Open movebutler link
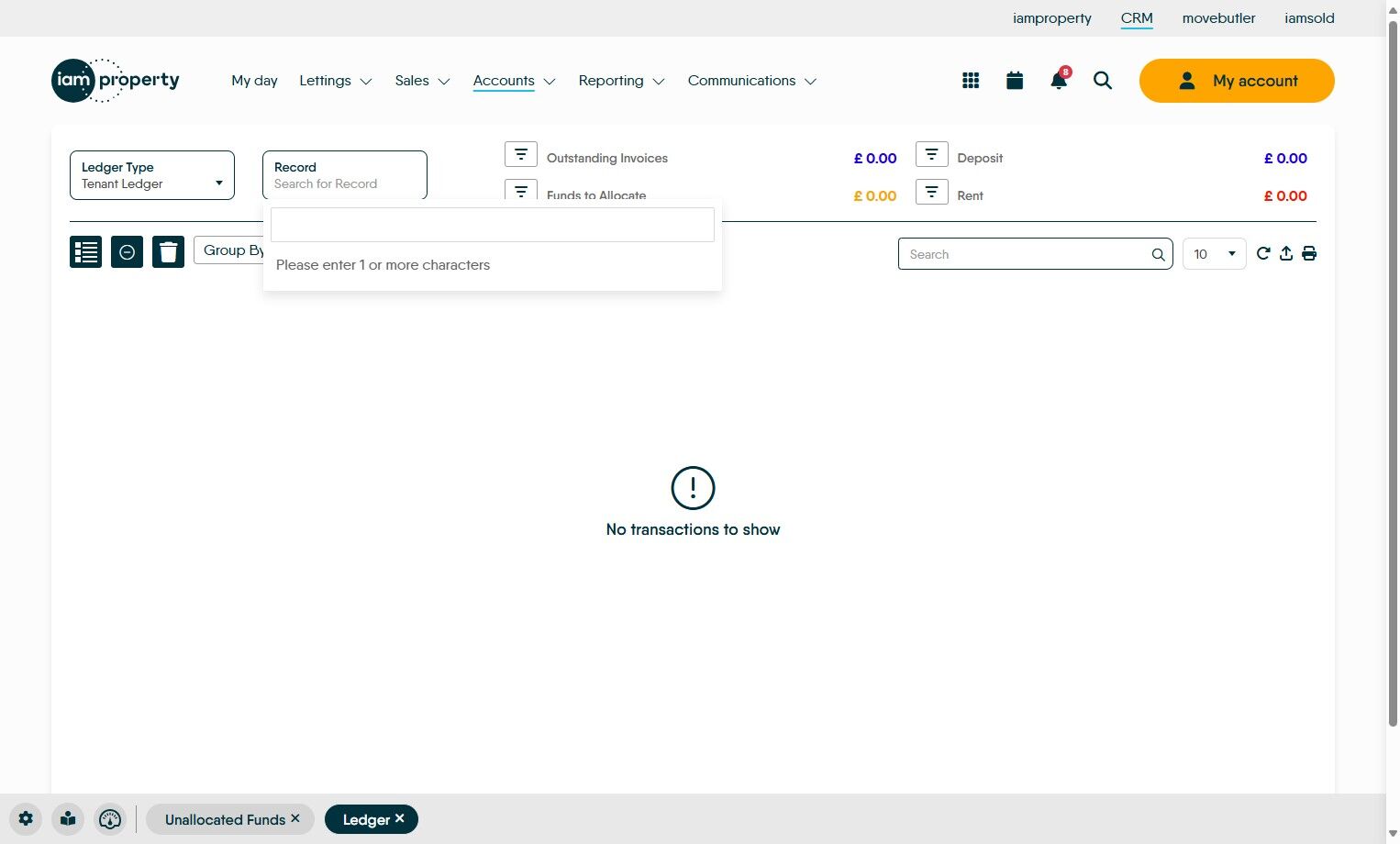 (x=1218, y=18)
